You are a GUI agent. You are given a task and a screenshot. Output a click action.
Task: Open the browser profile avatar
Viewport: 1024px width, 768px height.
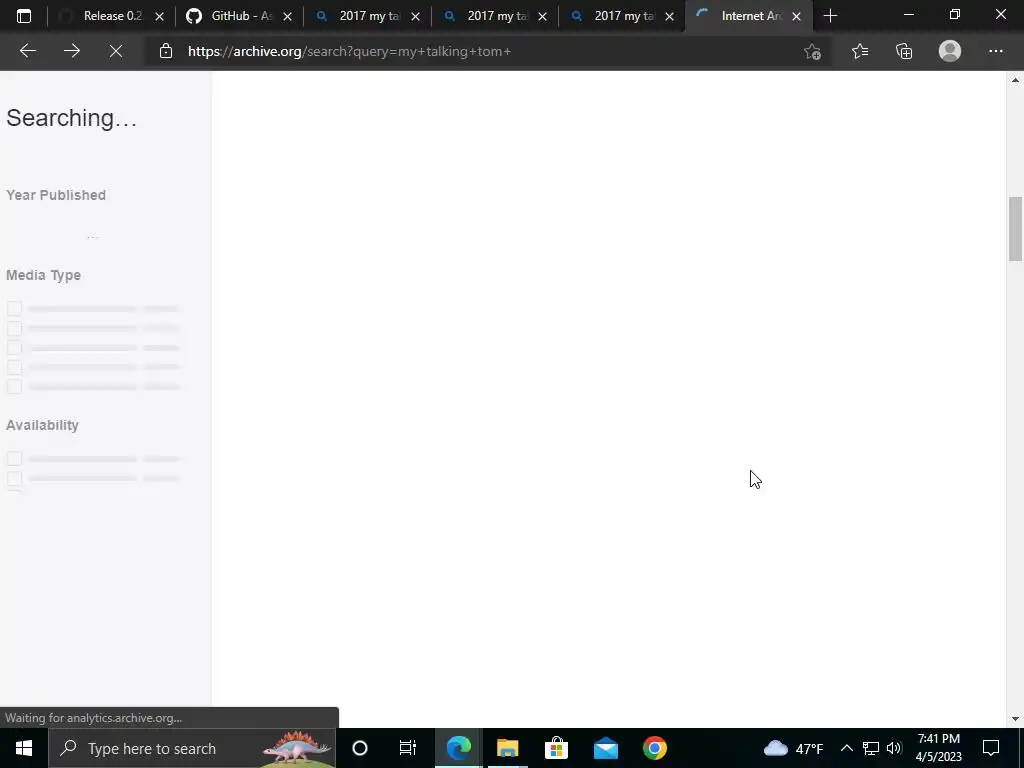click(950, 51)
